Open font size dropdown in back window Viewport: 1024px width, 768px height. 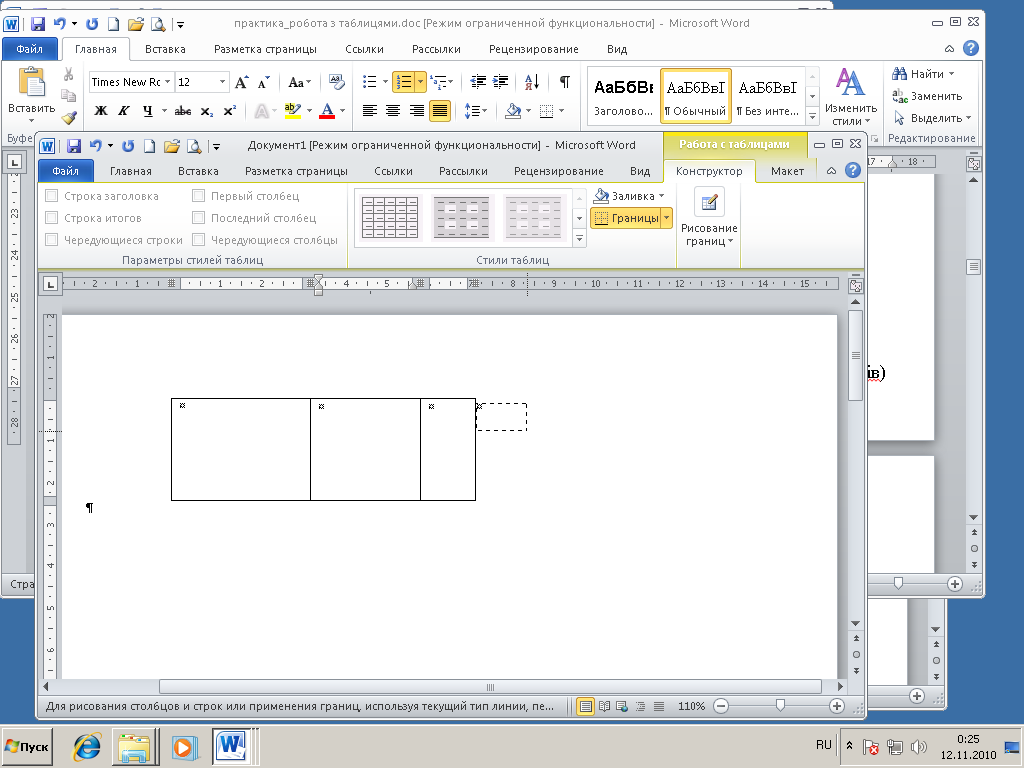click(222, 82)
